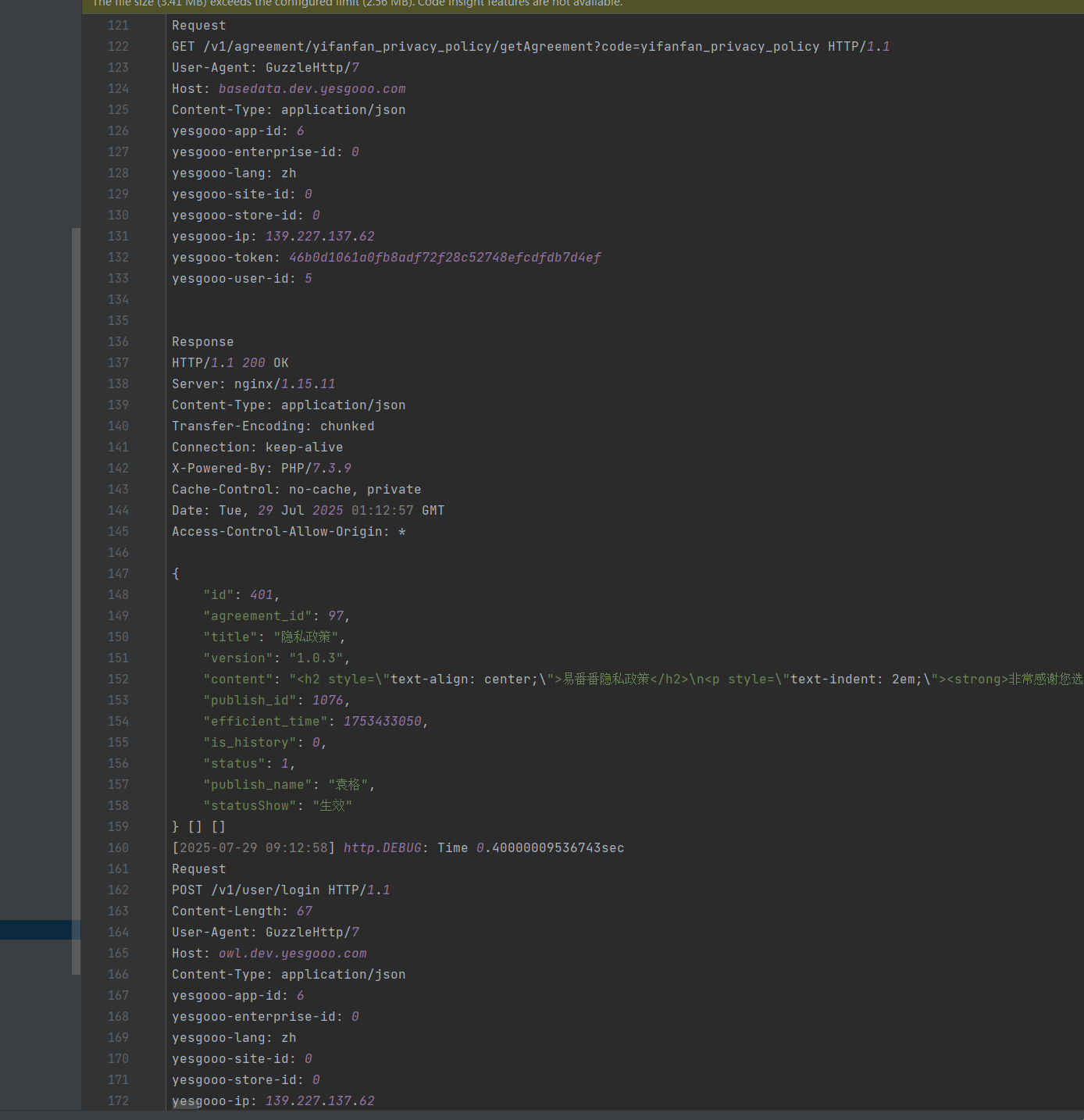The height and width of the screenshot is (1120, 1084).
Task: Click 'Connection: keep-alive' line
Action: (x=258, y=448)
